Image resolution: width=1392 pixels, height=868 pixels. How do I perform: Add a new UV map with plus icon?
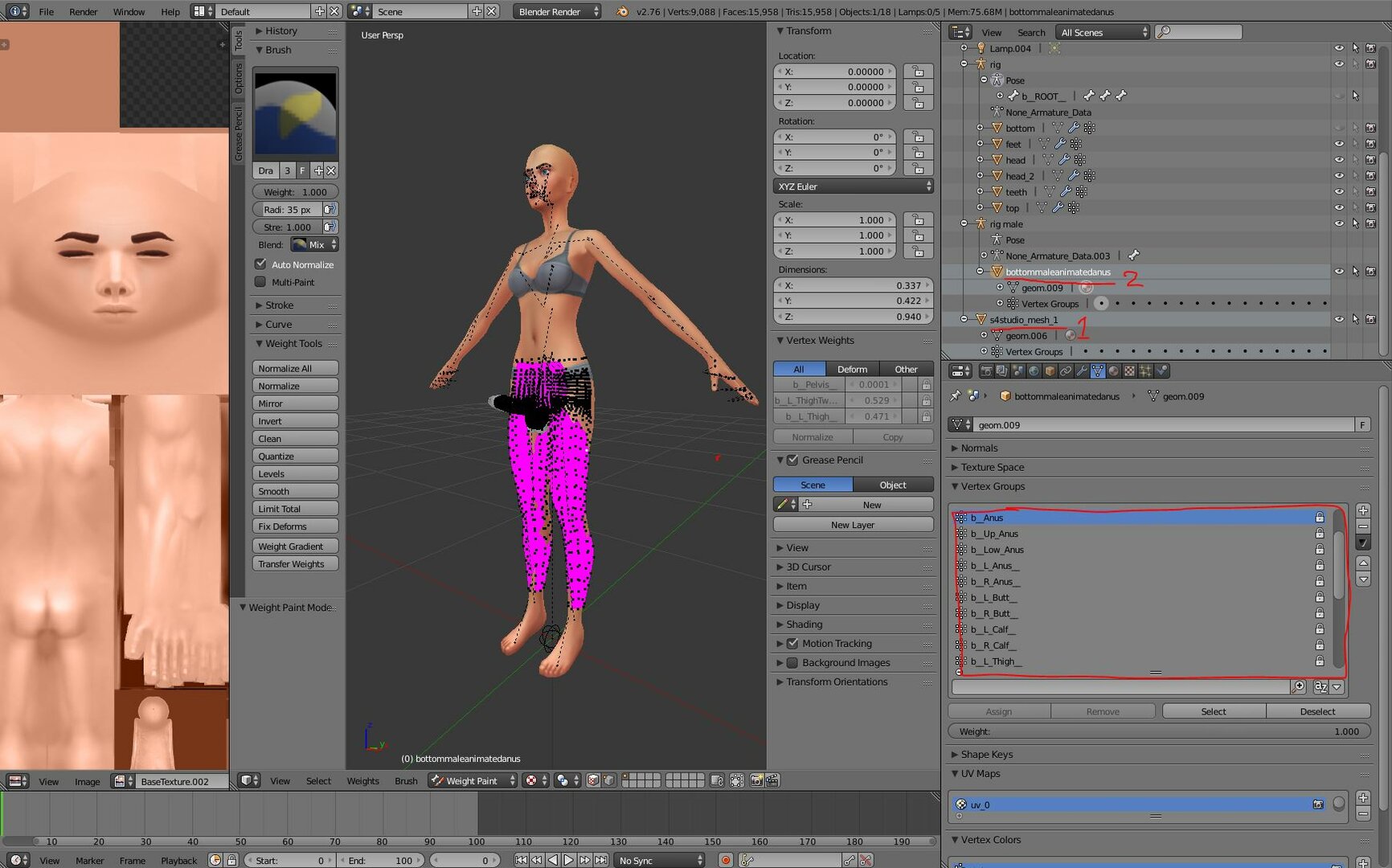(1363, 797)
